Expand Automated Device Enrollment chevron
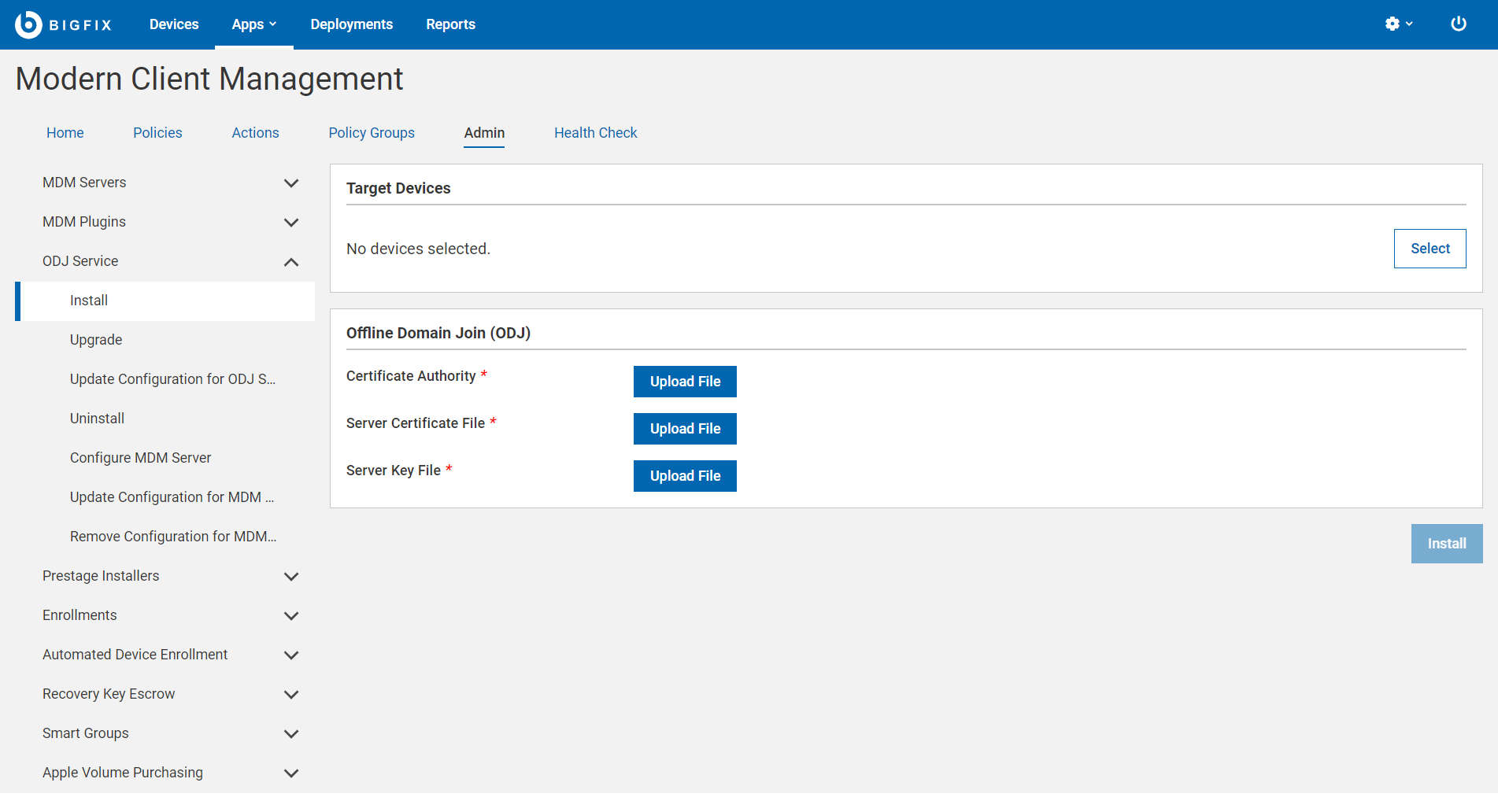This screenshot has width=1498, height=812. tap(290, 655)
